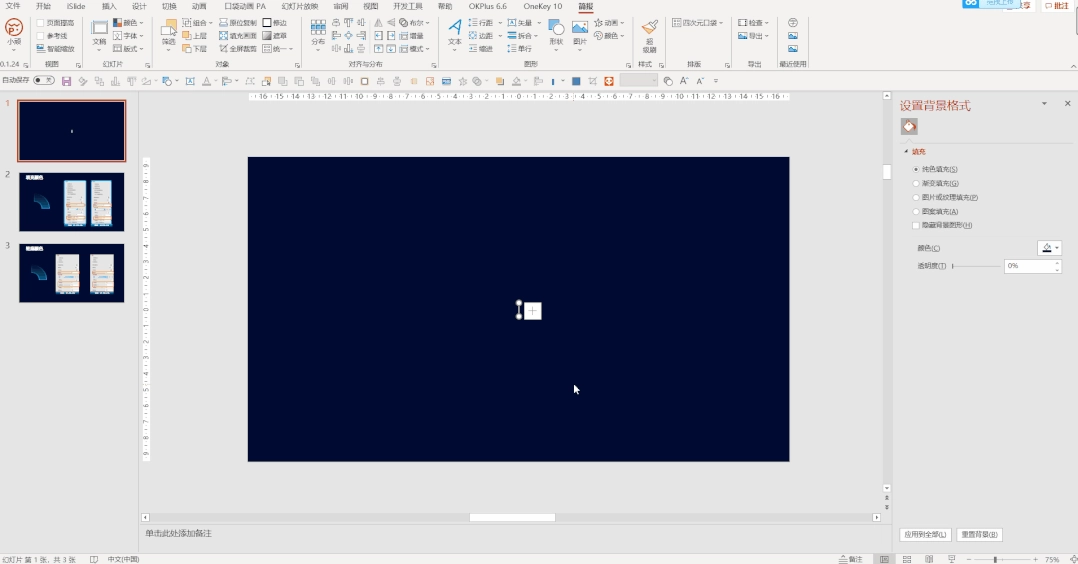Switch to the OKPlus 6.6 tab
The width and height of the screenshot is (1078, 564).
click(x=487, y=6)
